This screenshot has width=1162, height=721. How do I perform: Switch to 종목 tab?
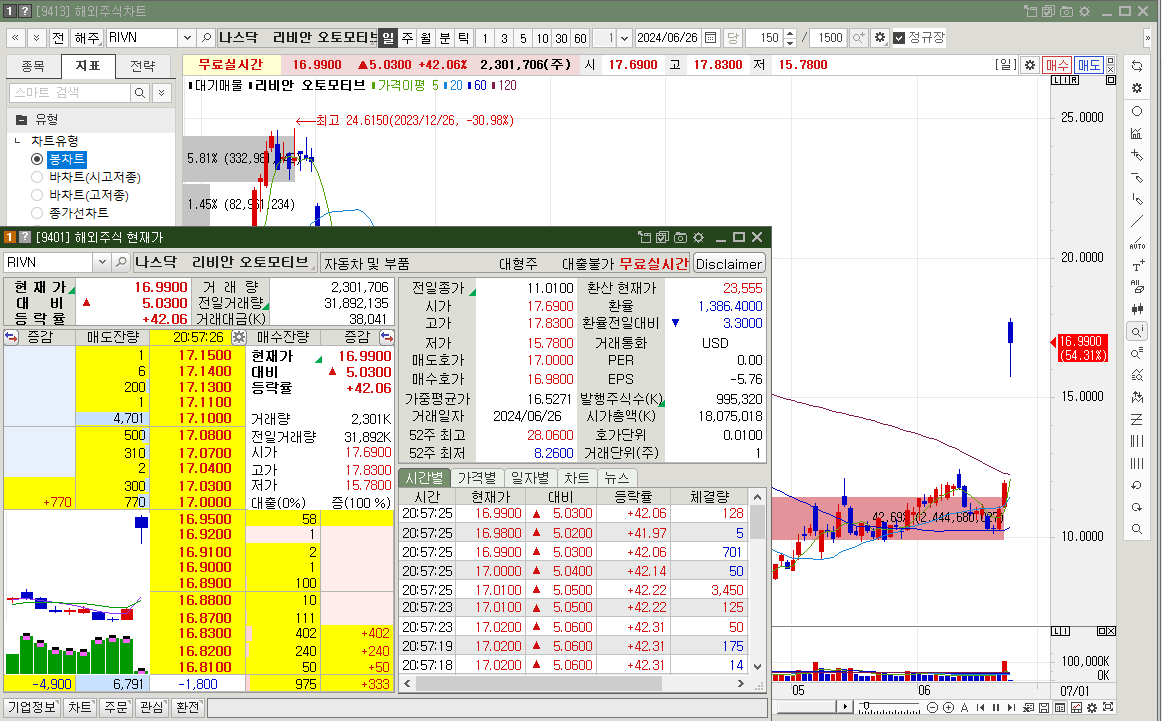[x=33, y=66]
